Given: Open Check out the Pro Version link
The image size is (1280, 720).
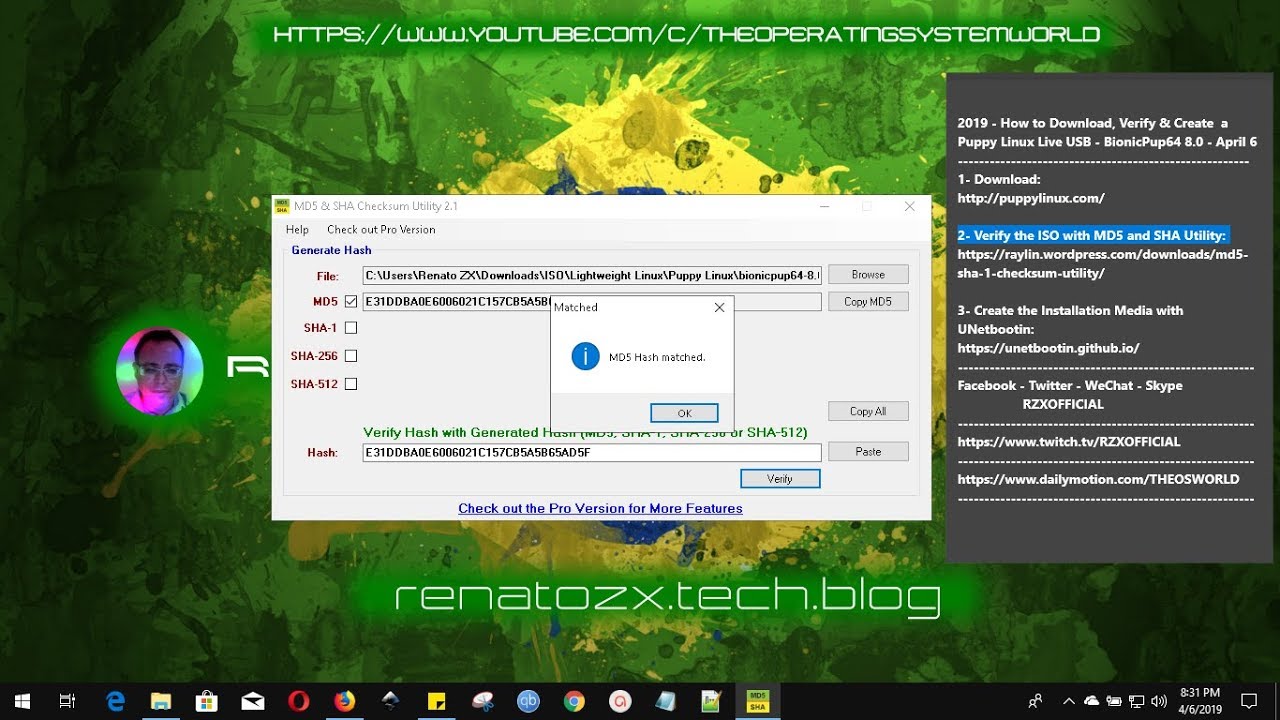Looking at the screenshot, I should click(x=600, y=508).
